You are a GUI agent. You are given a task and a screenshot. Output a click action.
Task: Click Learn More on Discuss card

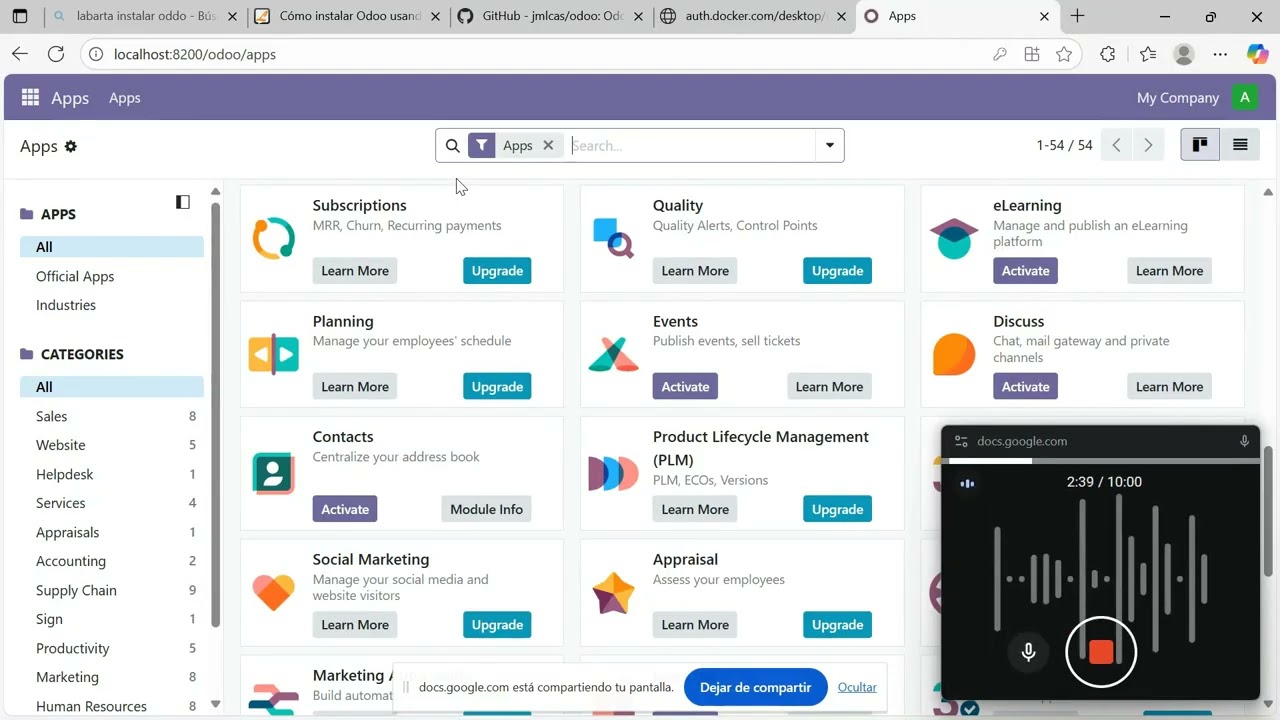(x=1169, y=387)
